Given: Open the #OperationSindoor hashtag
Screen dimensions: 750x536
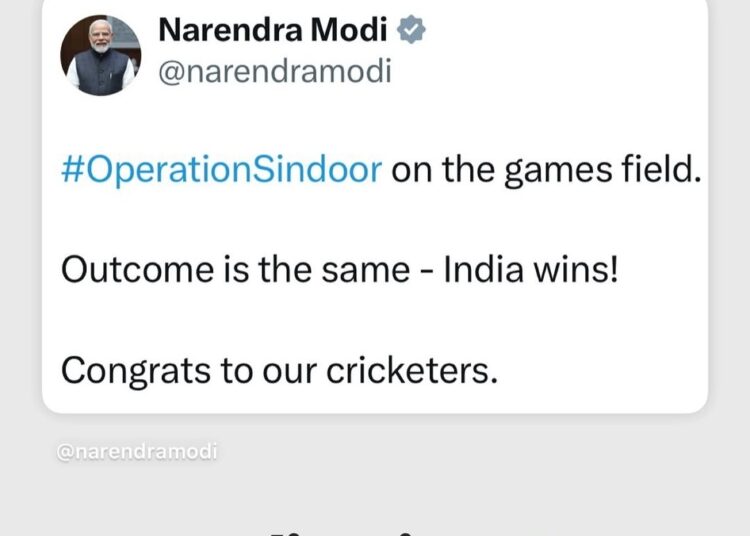Looking at the screenshot, I should coord(221,170).
